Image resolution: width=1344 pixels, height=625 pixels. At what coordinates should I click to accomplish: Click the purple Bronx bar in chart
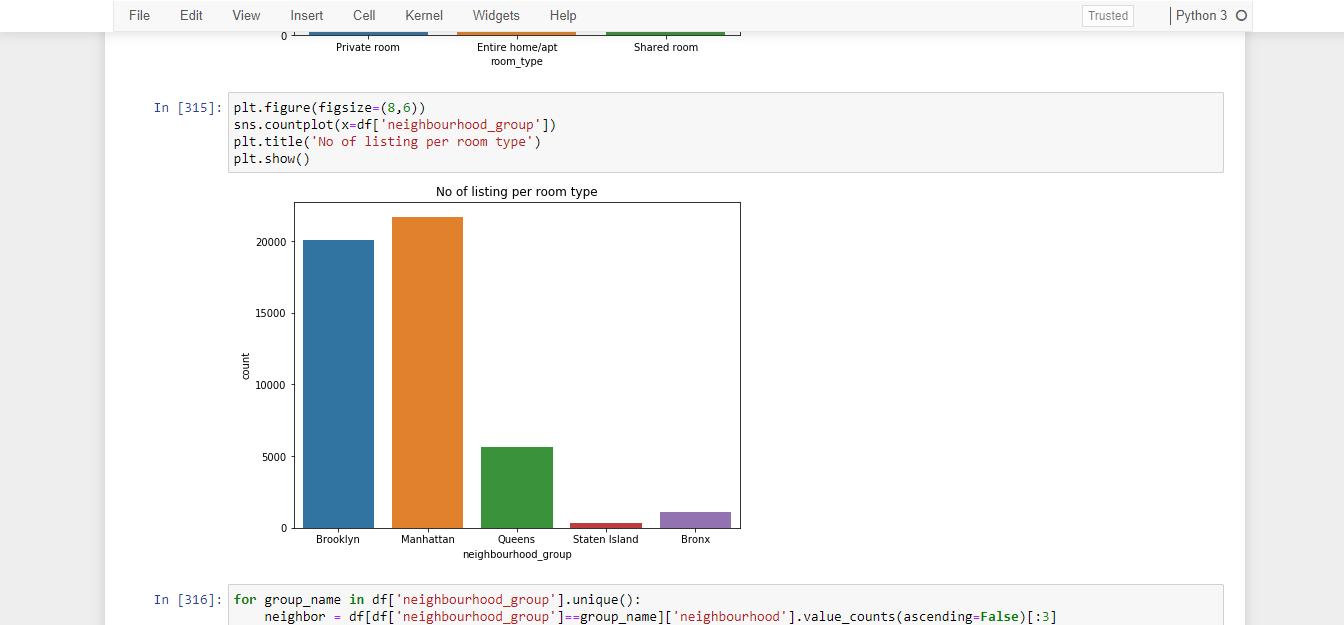pos(695,520)
